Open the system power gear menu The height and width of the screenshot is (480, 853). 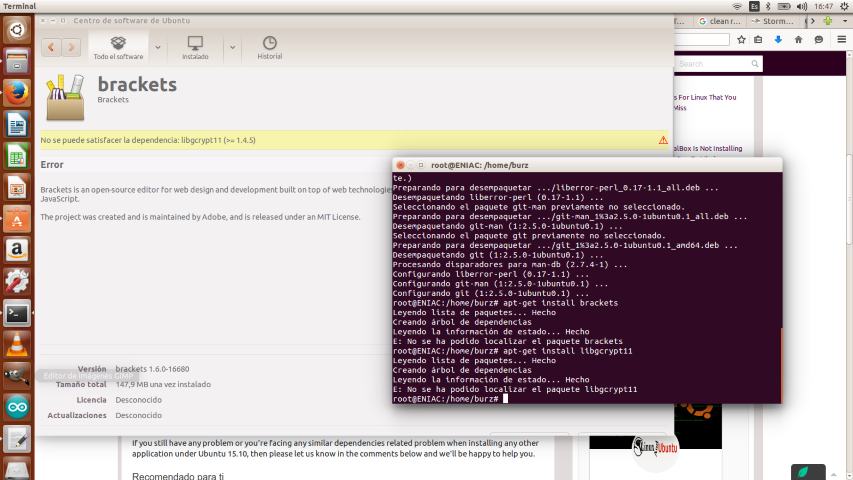pos(844,7)
